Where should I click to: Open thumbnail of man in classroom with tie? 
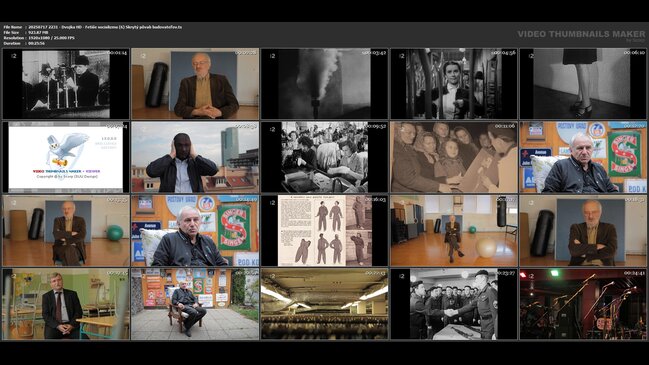click(66, 304)
